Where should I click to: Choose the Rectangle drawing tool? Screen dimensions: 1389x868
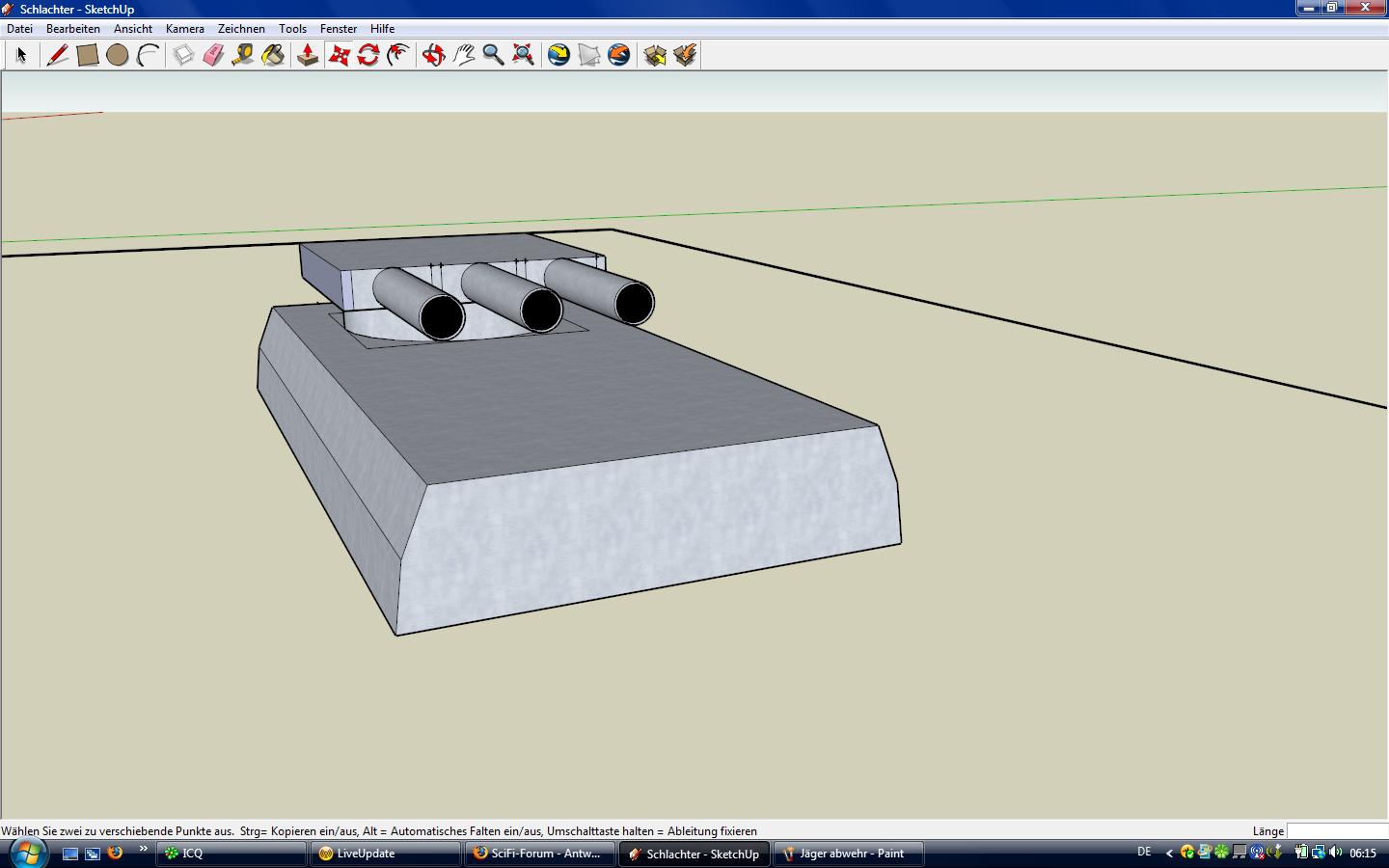88,55
